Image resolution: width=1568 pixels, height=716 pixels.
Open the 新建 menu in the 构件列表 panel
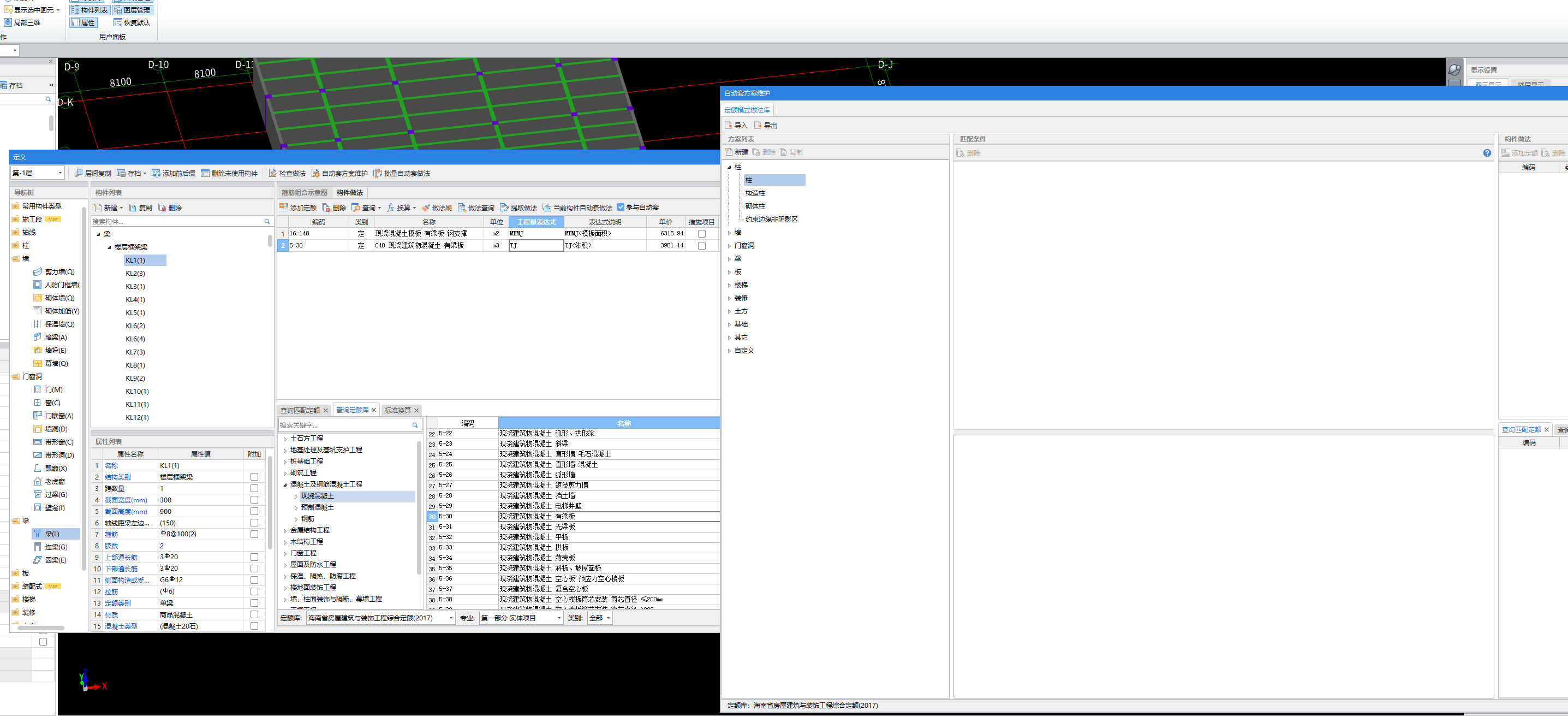109,208
